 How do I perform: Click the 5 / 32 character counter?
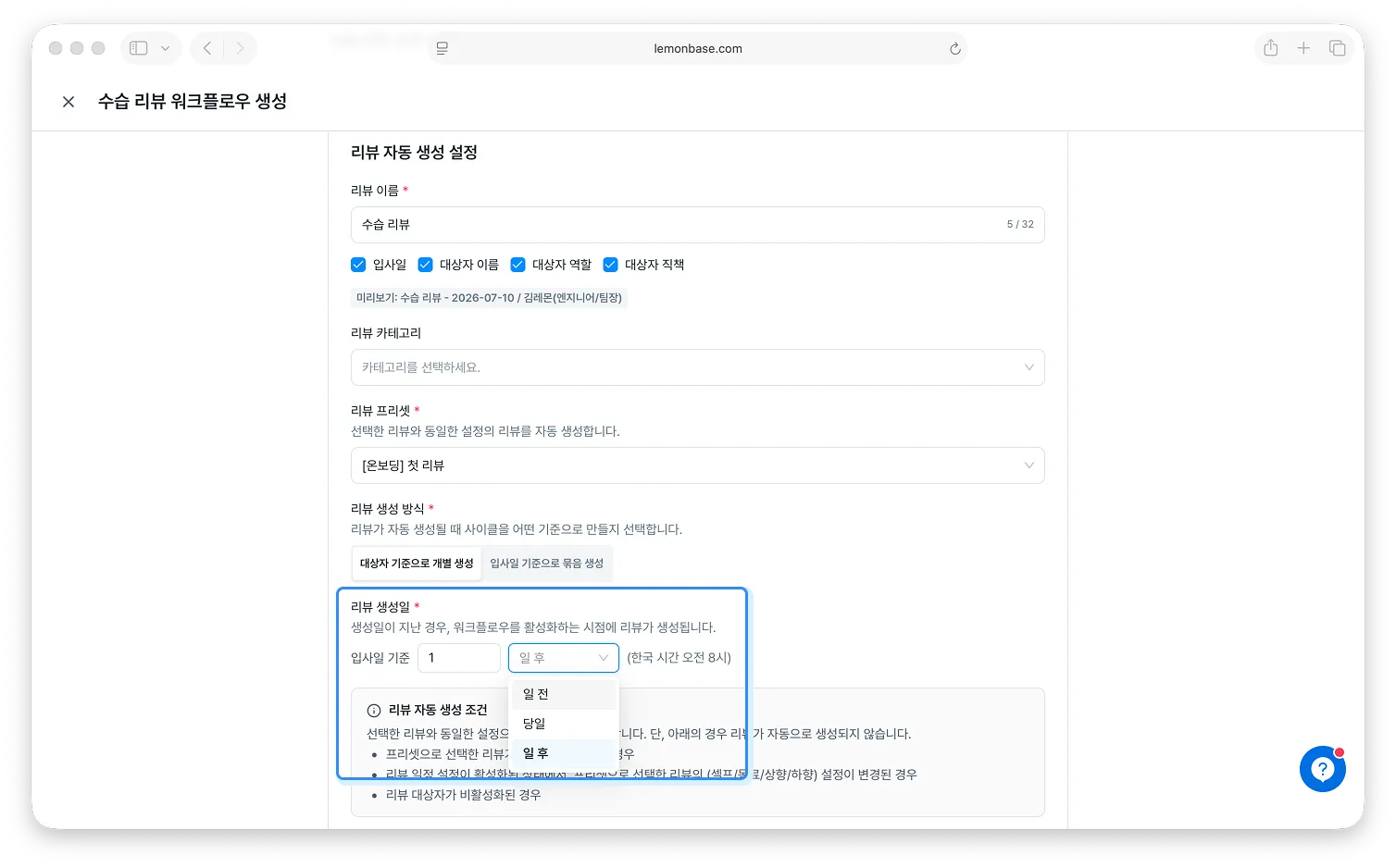(x=1020, y=225)
